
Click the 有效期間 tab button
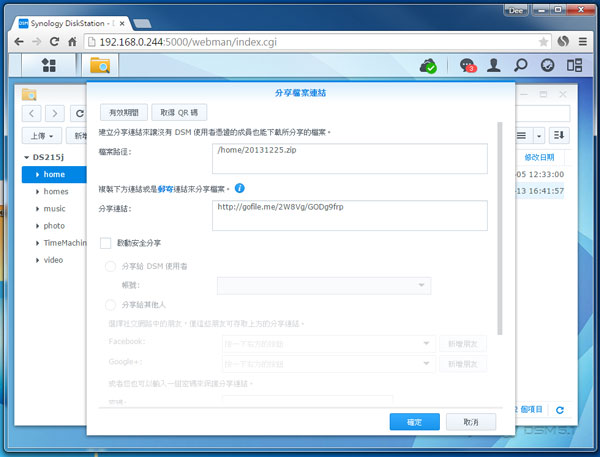click(129, 113)
